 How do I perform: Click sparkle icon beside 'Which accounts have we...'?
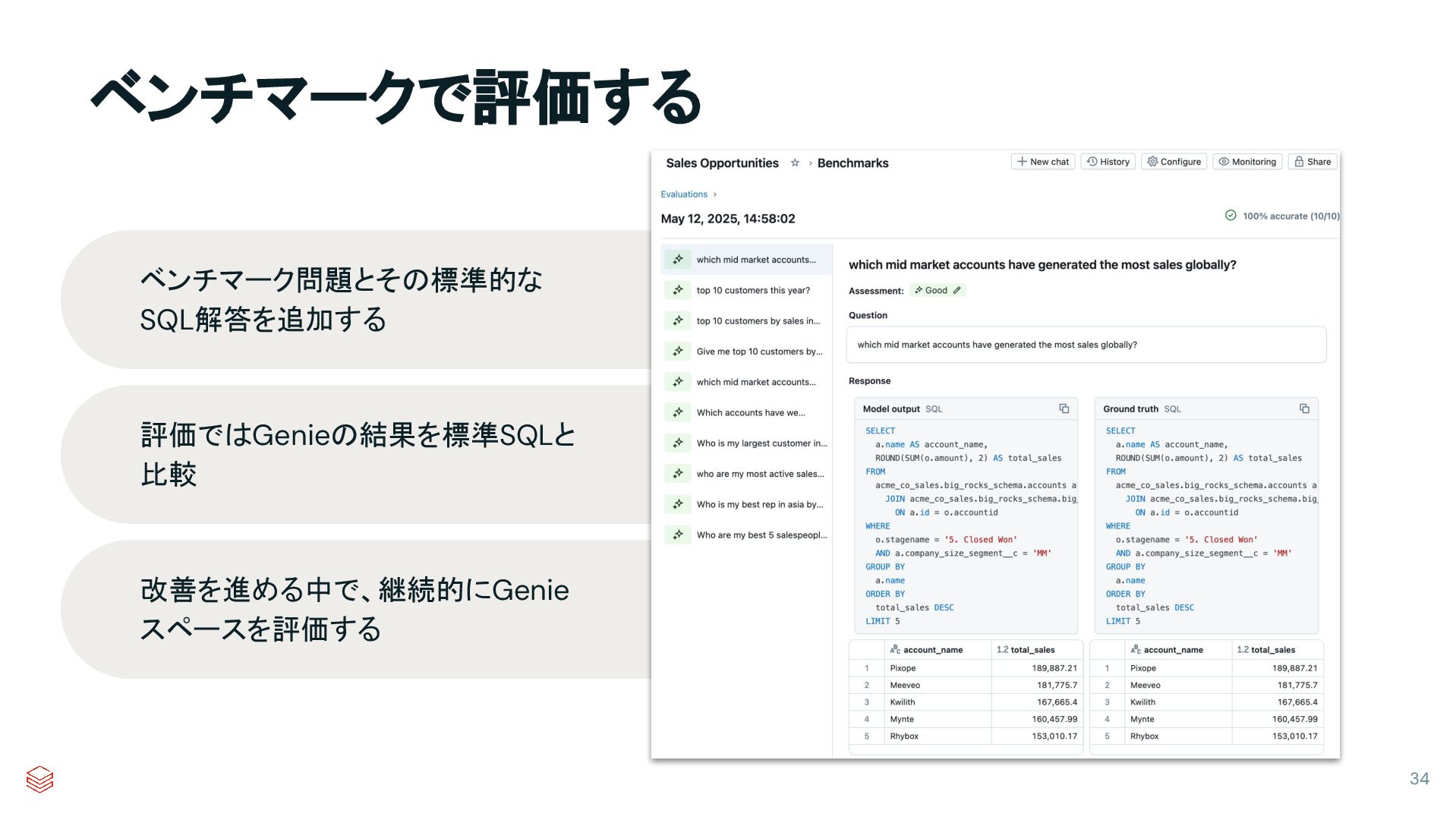coord(678,413)
